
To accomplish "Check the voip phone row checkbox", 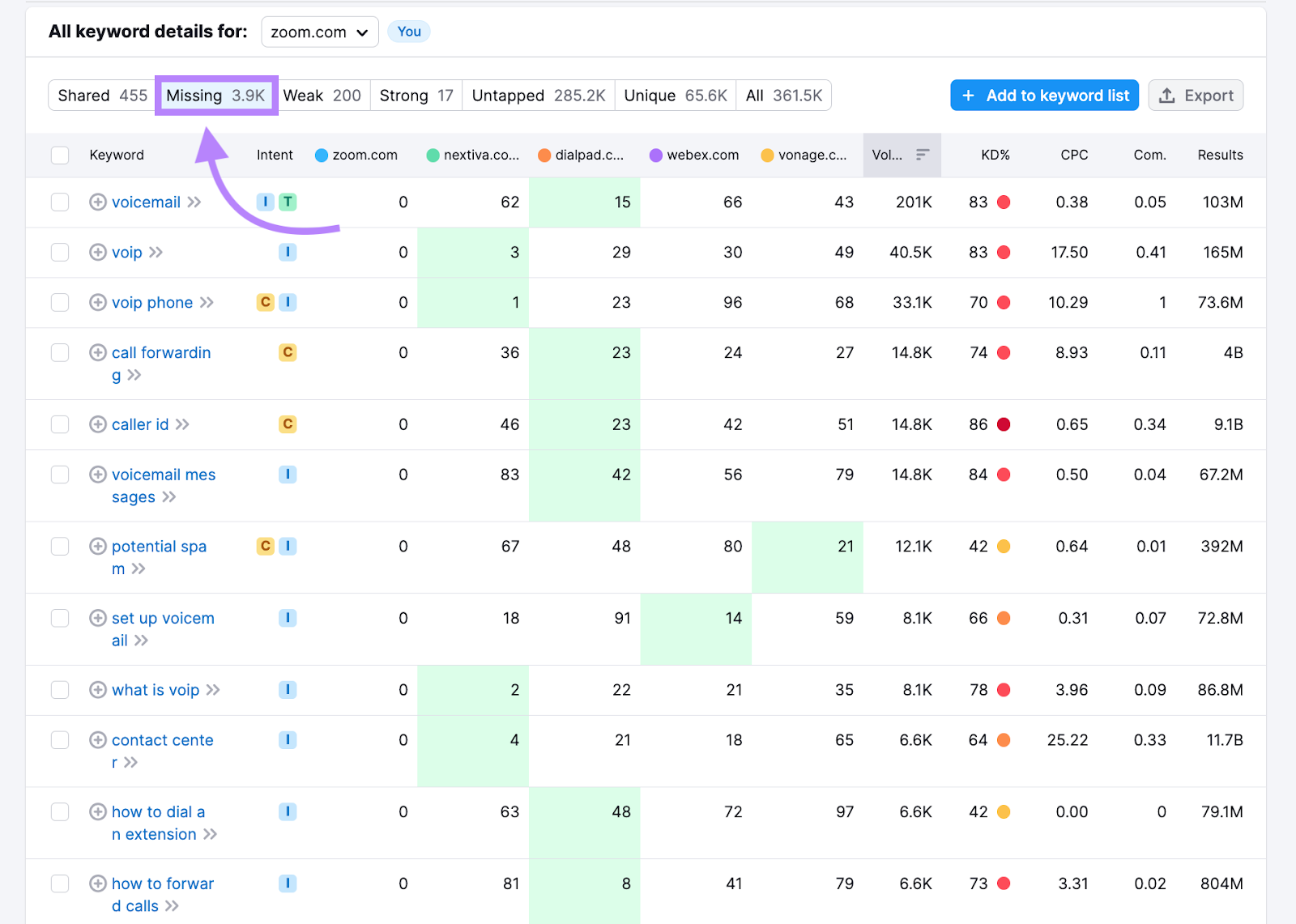I will (x=60, y=302).
